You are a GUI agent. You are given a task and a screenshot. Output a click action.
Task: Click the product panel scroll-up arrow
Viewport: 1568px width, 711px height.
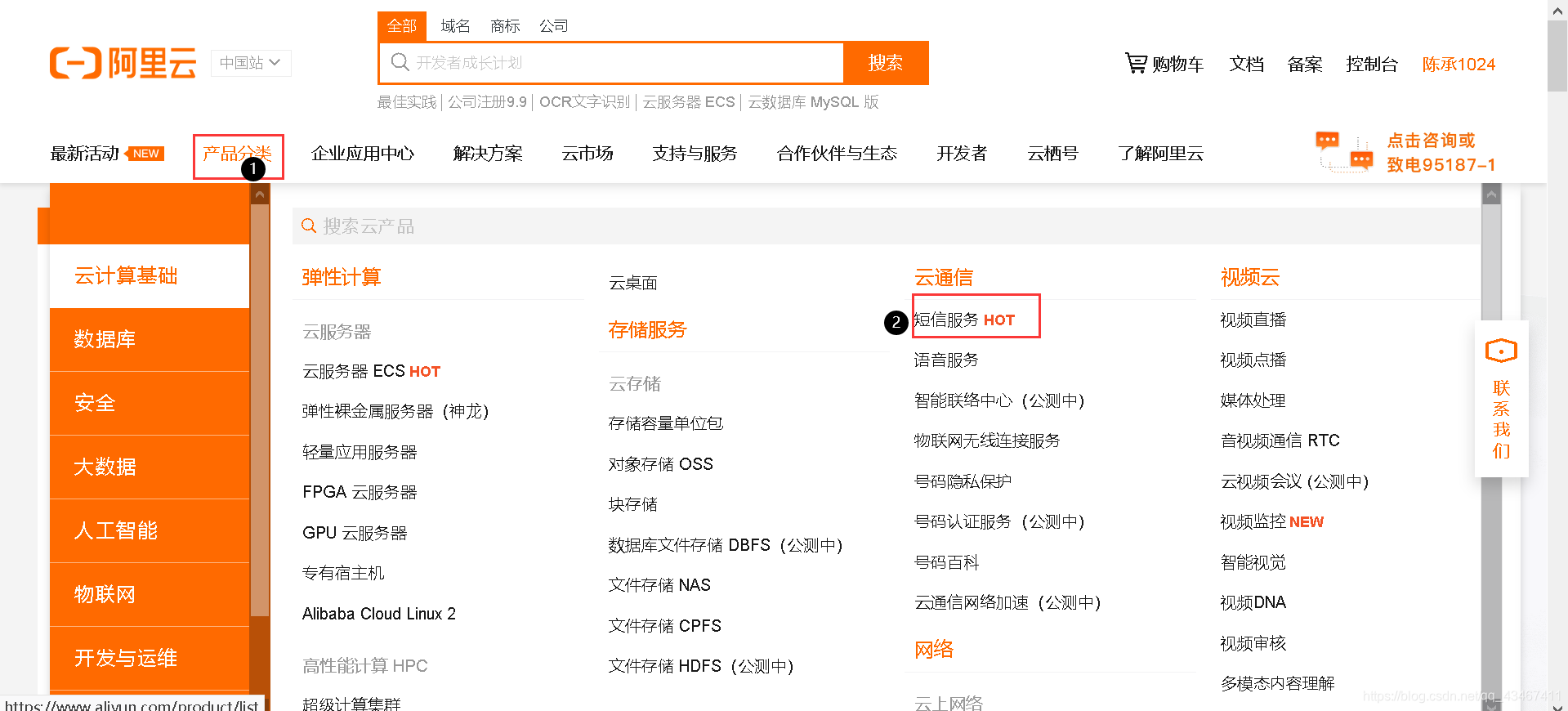(x=1491, y=195)
